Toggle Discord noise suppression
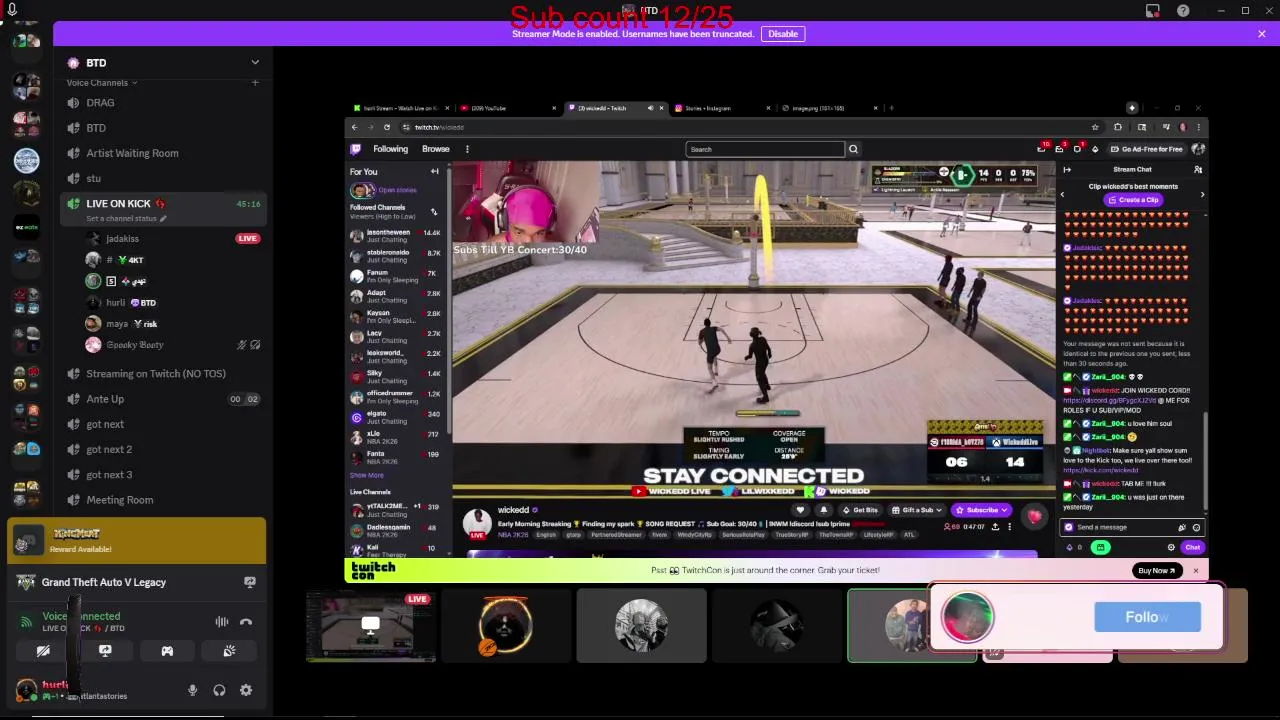 click(x=222, y=622)
